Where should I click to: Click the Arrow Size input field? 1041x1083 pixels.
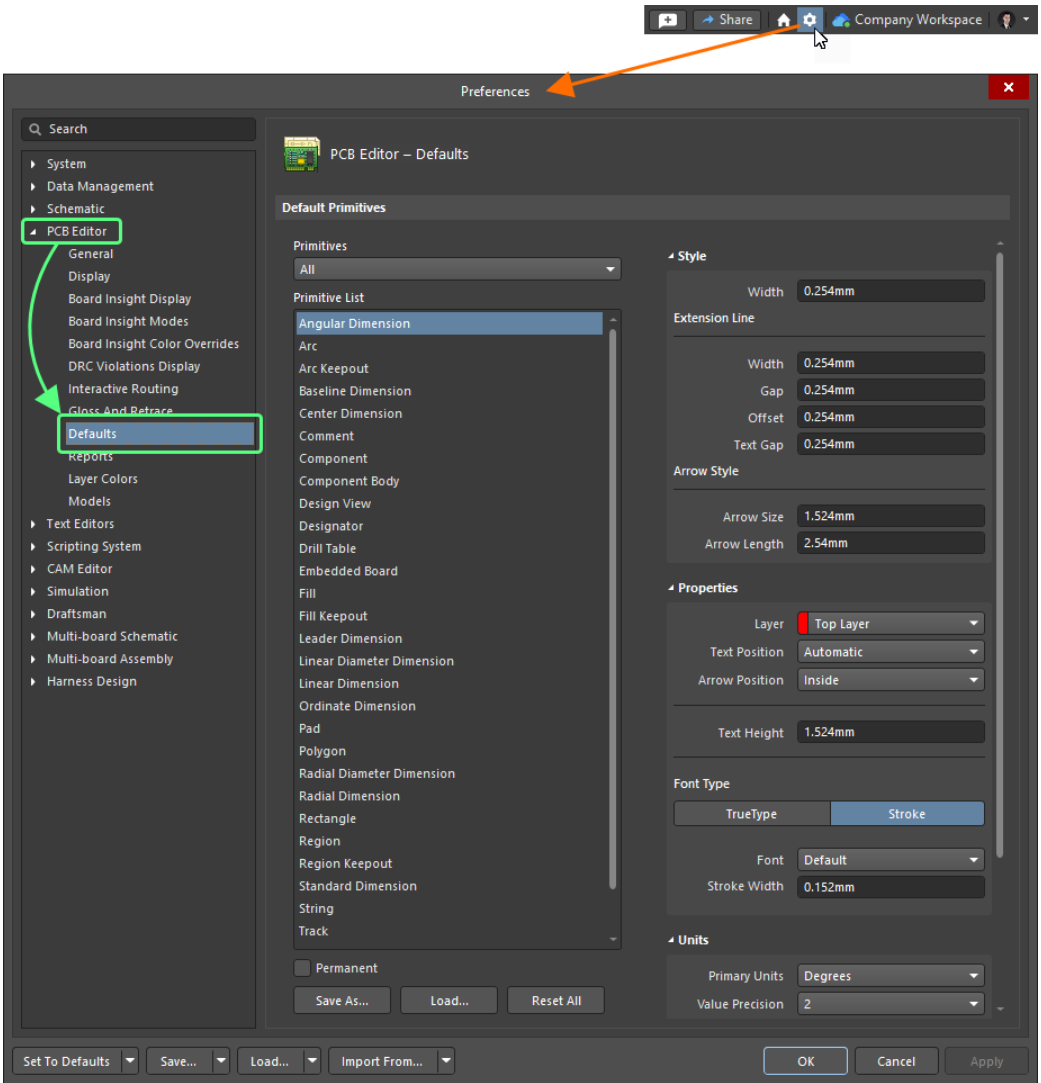[890, 517]
